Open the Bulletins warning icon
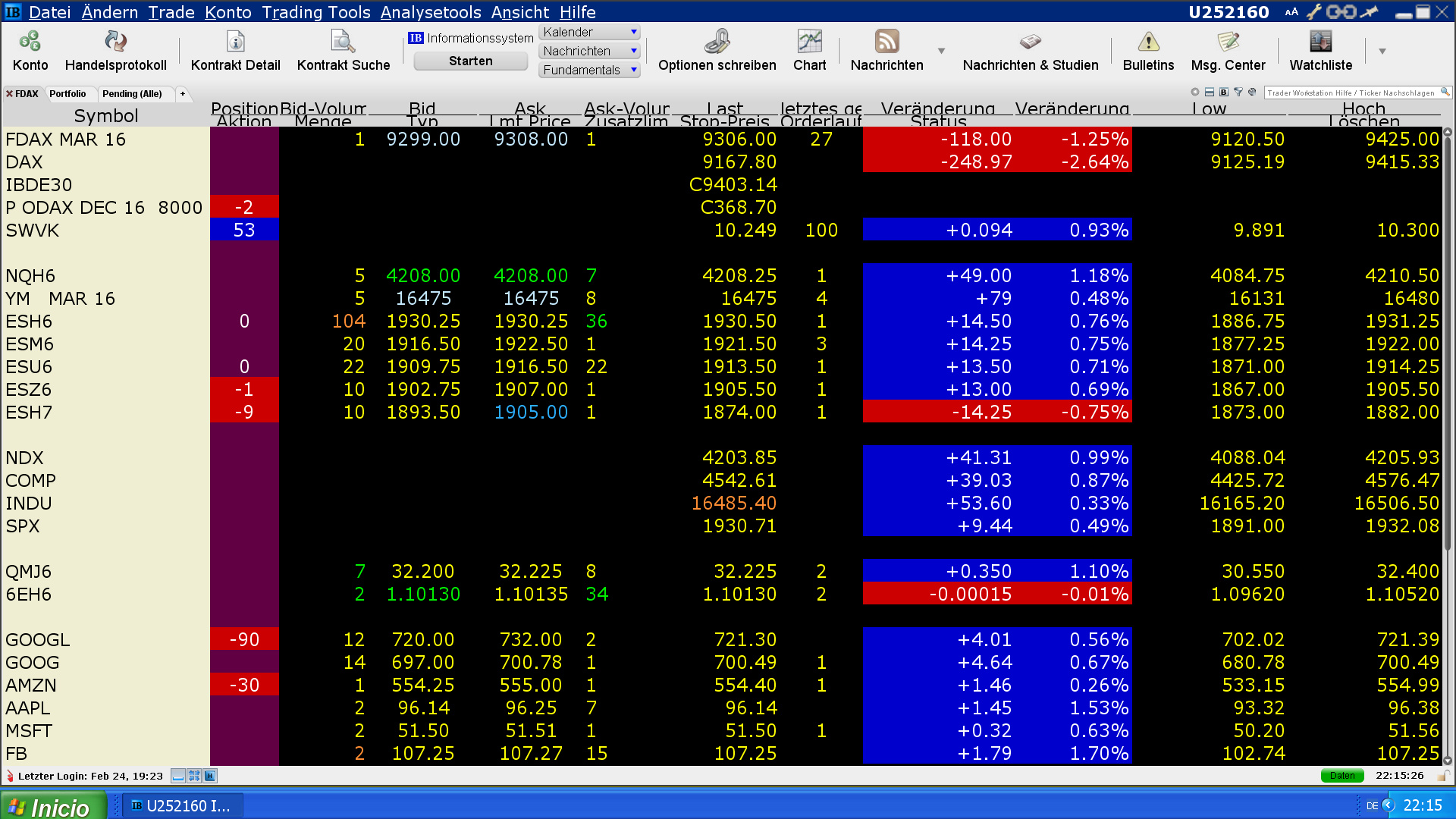The image size is (1456, 819). [1148, 42]
